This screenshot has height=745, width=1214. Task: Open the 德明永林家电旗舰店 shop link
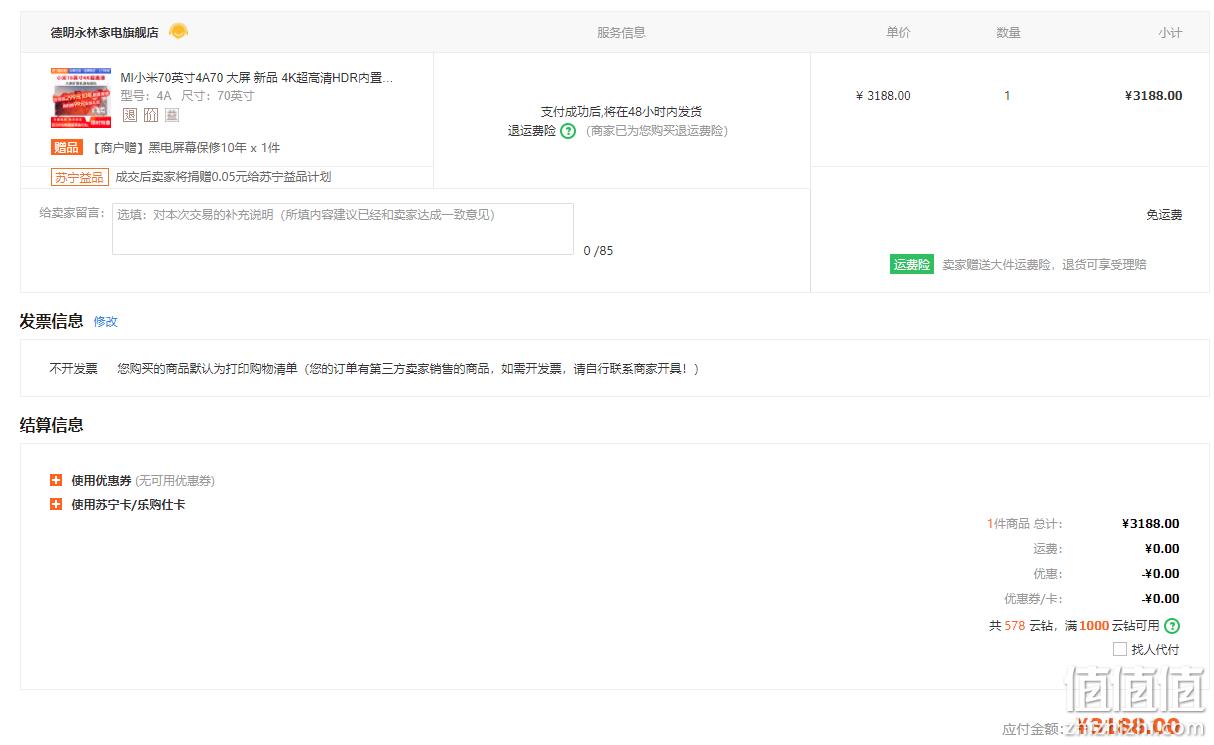(105, 32)
